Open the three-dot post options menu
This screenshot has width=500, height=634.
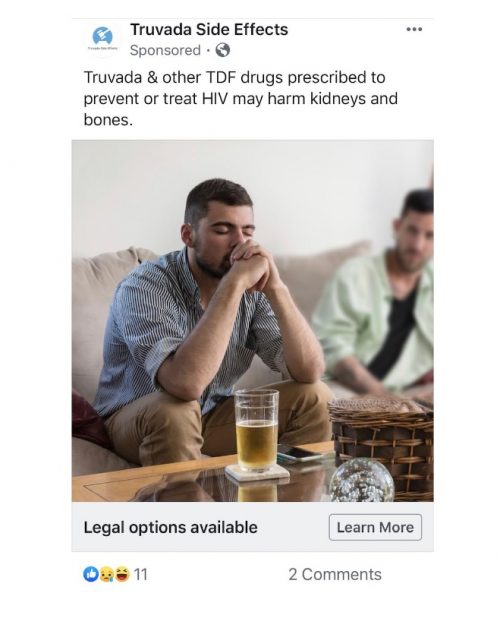[414, 29]
